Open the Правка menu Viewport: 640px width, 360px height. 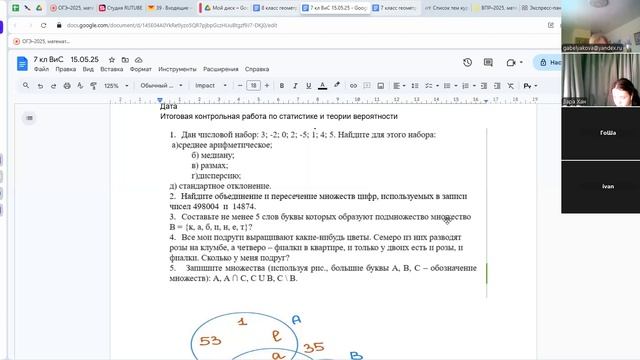coord(66,69)
